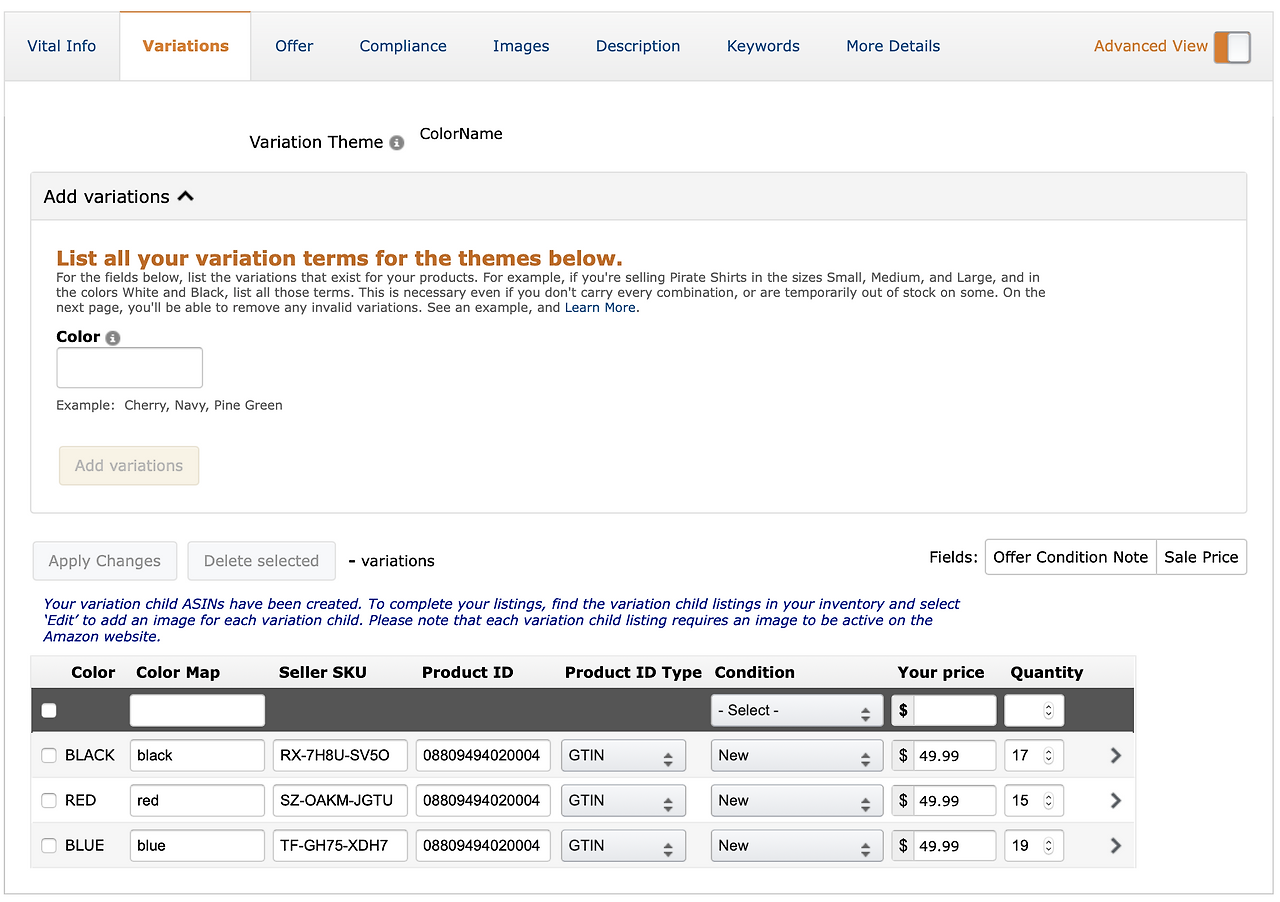Switch to the Description tab

click(638, 46)
